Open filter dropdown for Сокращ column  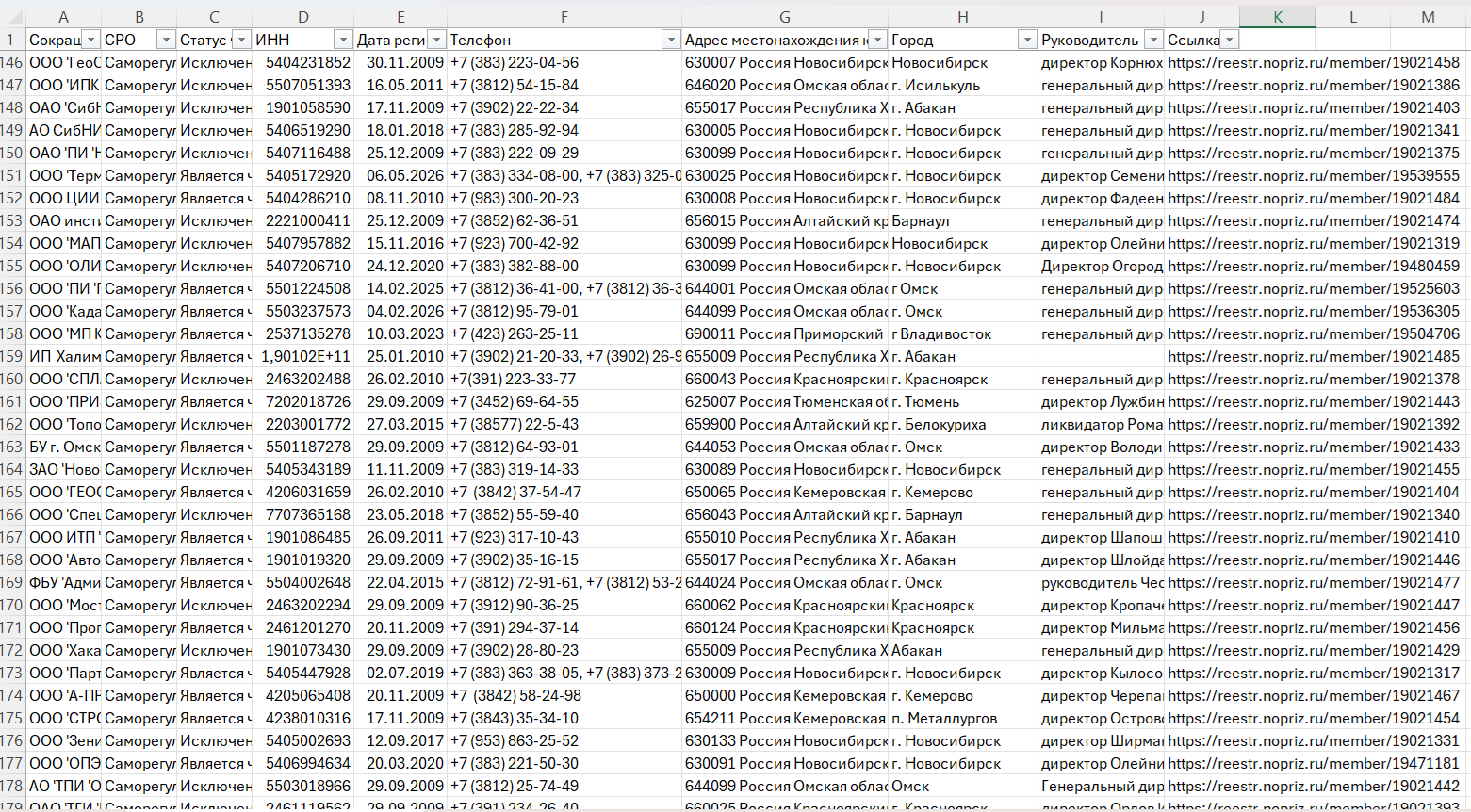click(x=90, y=40)
